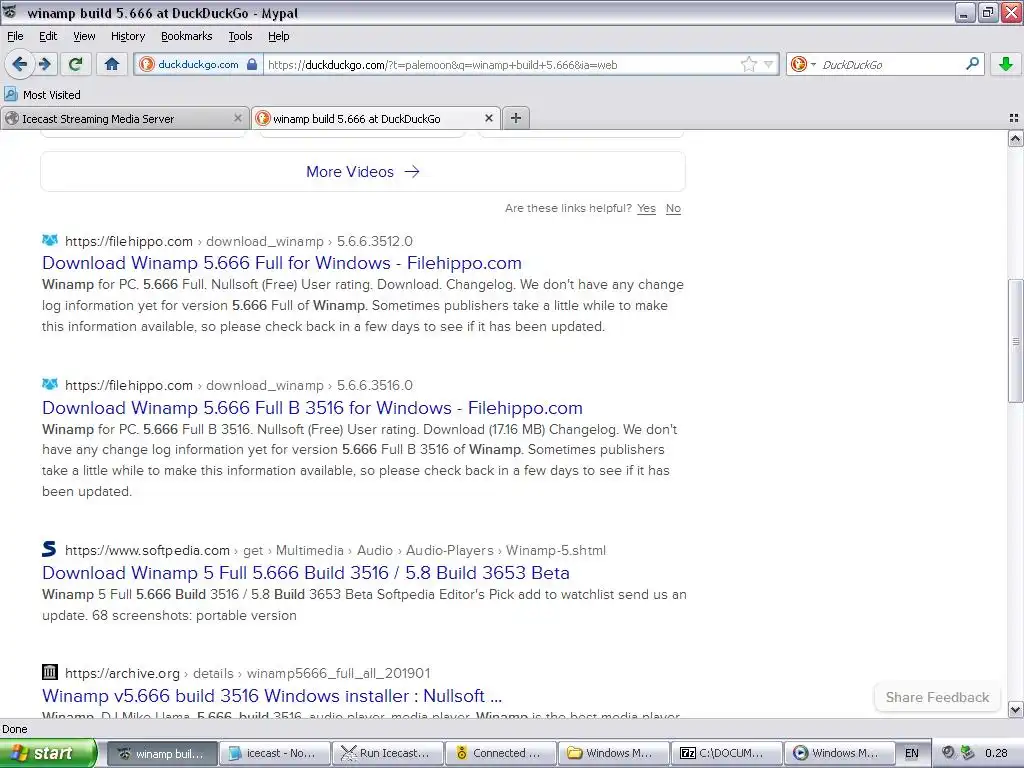The width and height of the screenshot is (1024, 768).
Task: Open the Windows Start menu
Action: pyautogui.click(x=48, y=753)
